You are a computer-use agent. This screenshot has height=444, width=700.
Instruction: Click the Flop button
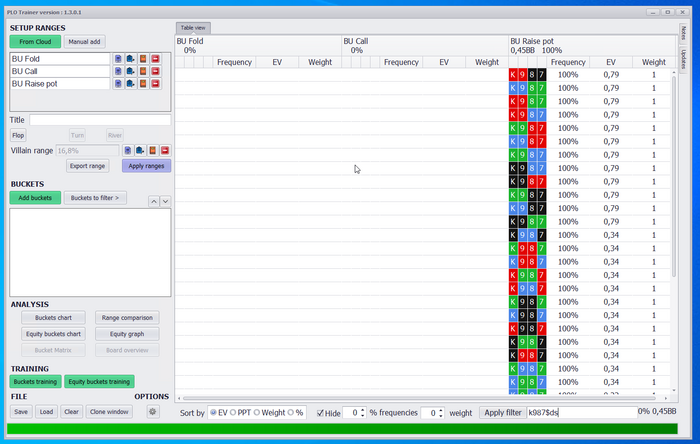click(18, 135)
